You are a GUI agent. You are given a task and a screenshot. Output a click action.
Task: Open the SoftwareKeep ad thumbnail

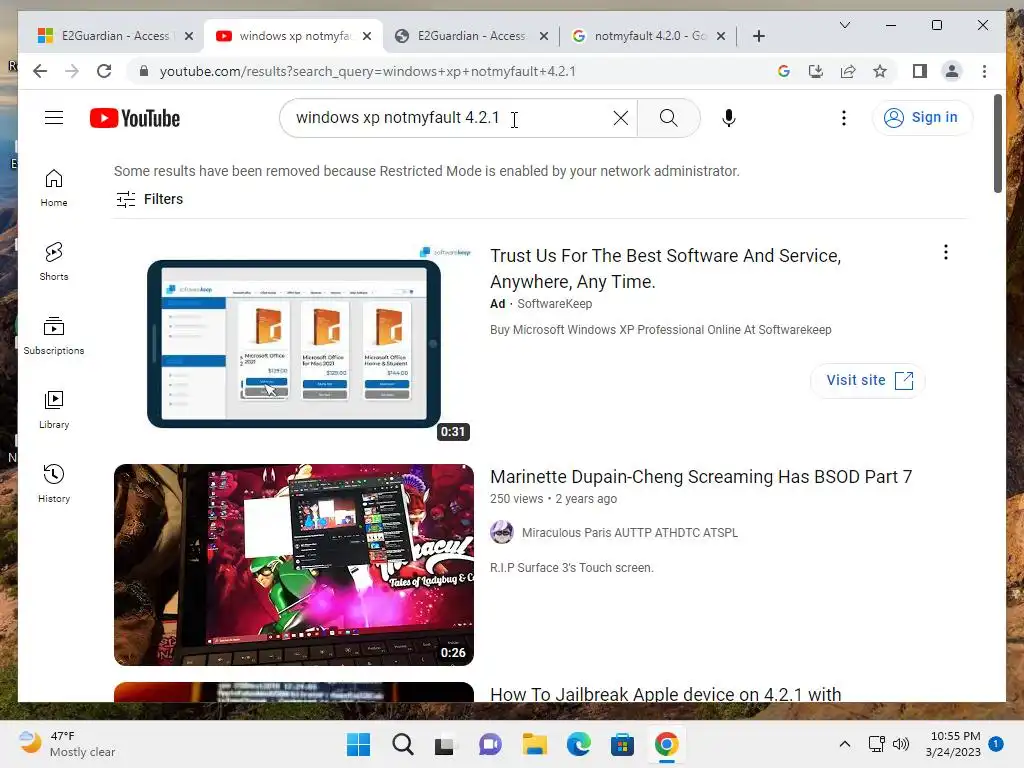click(294, 344)
